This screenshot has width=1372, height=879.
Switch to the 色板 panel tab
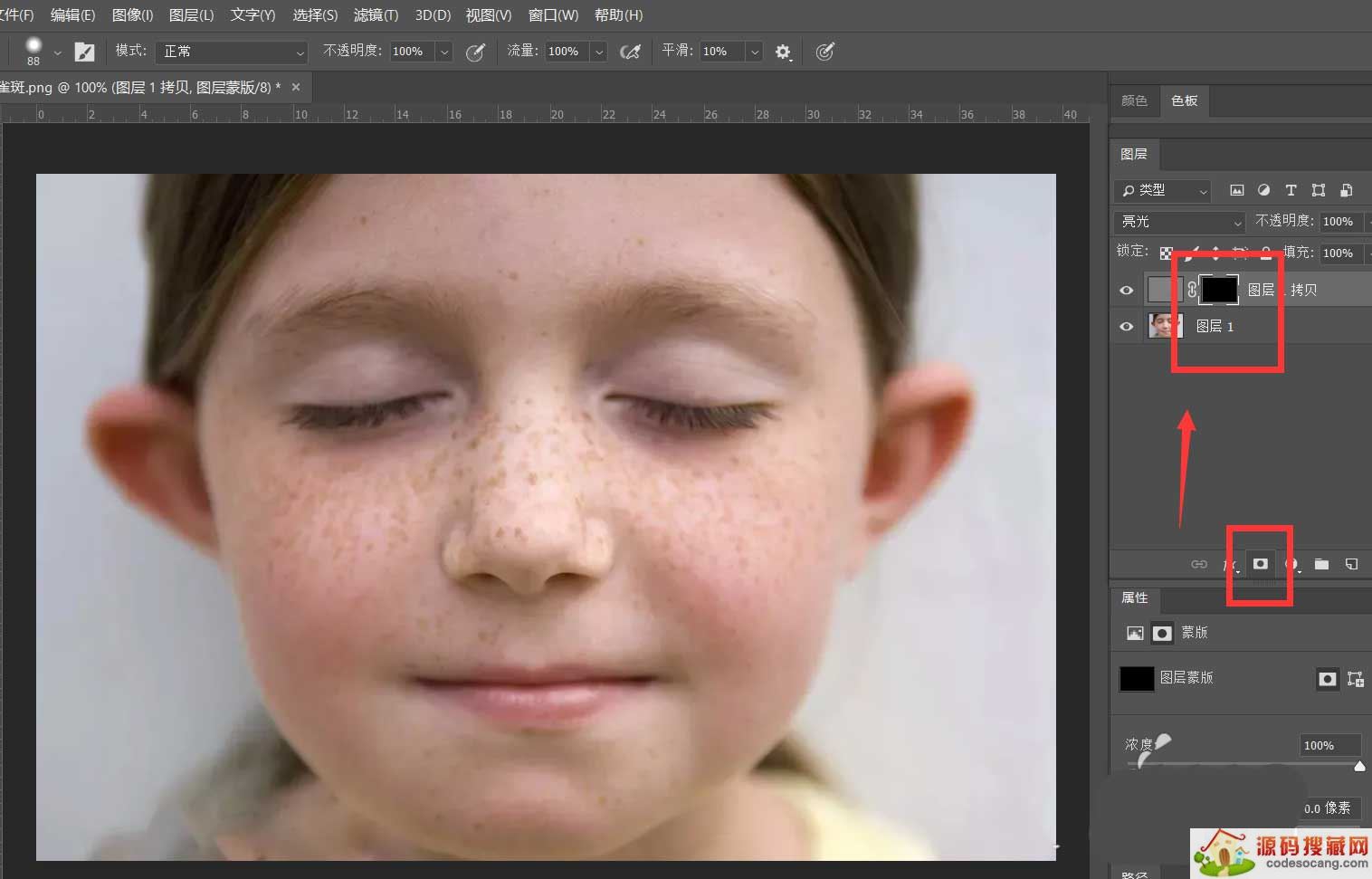click(1184, 100)
